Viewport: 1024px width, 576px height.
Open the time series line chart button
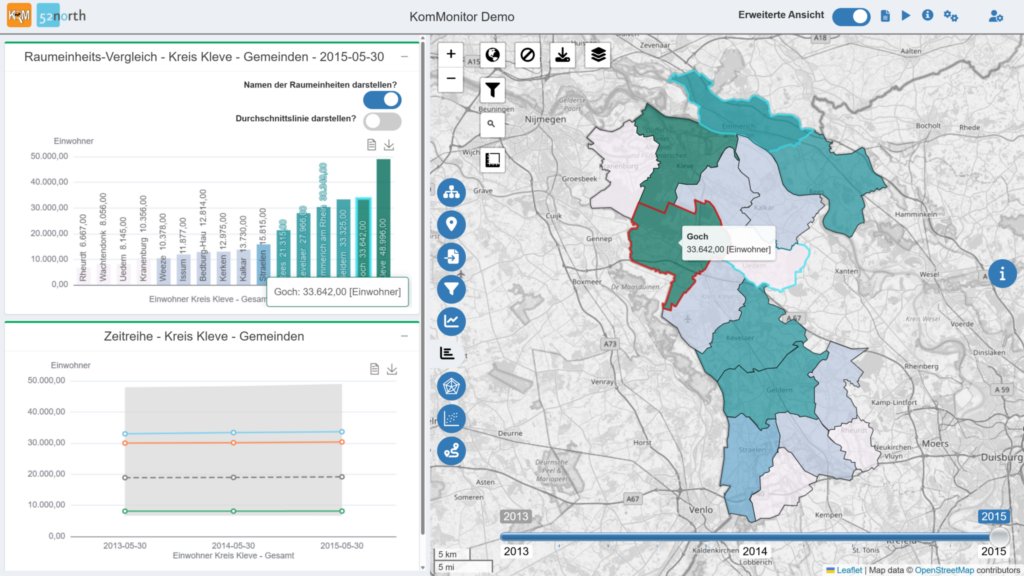(x=451, y=321)
